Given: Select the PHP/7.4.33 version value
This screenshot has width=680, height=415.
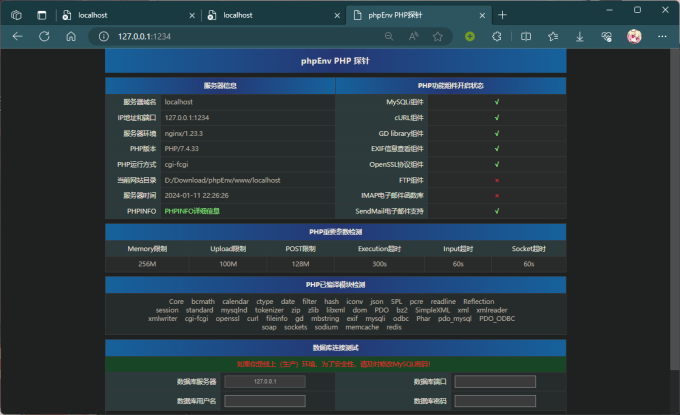Looking at the screenshot, I should (181, 149).
